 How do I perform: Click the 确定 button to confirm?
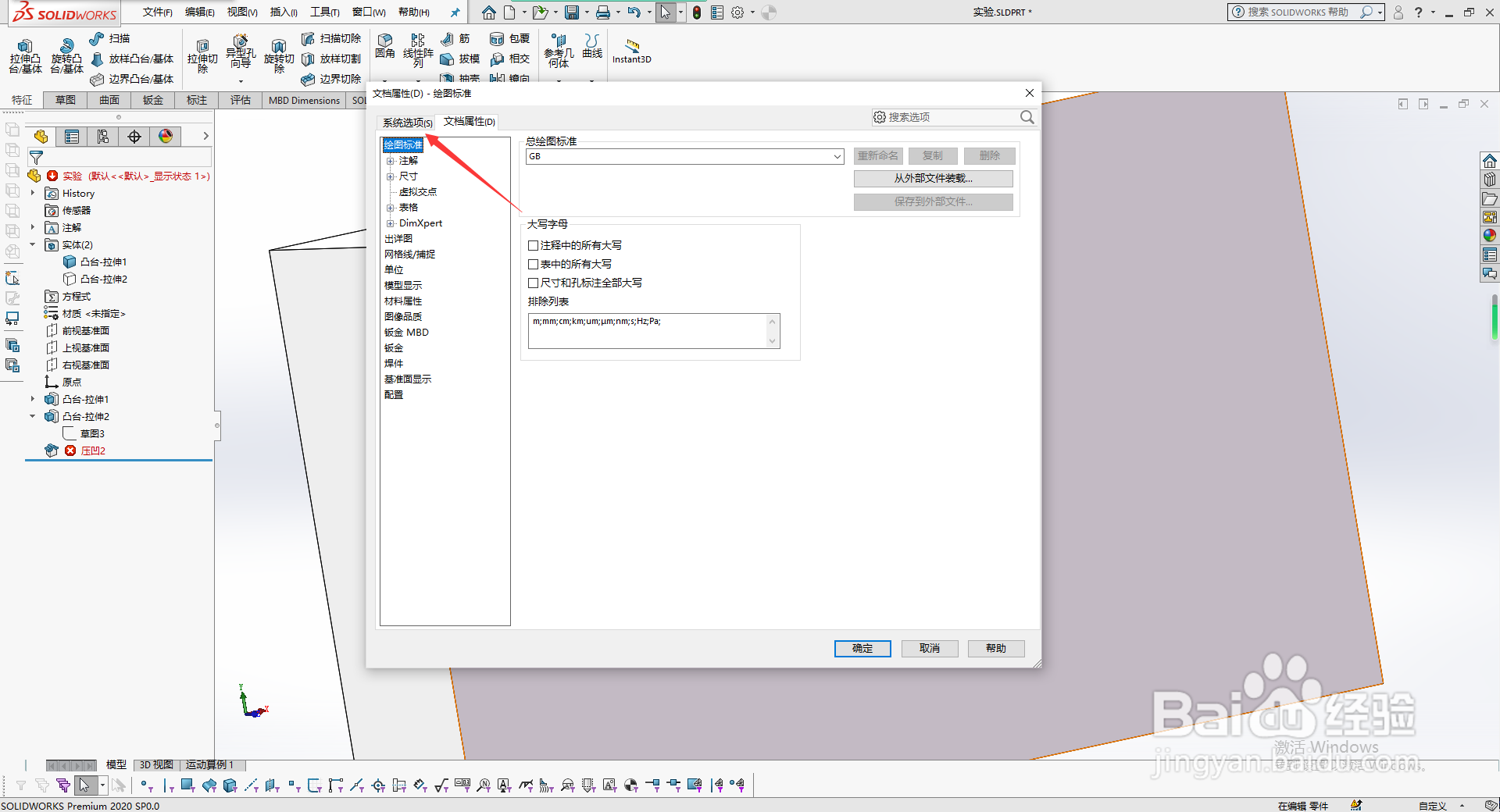click(862, 648)
